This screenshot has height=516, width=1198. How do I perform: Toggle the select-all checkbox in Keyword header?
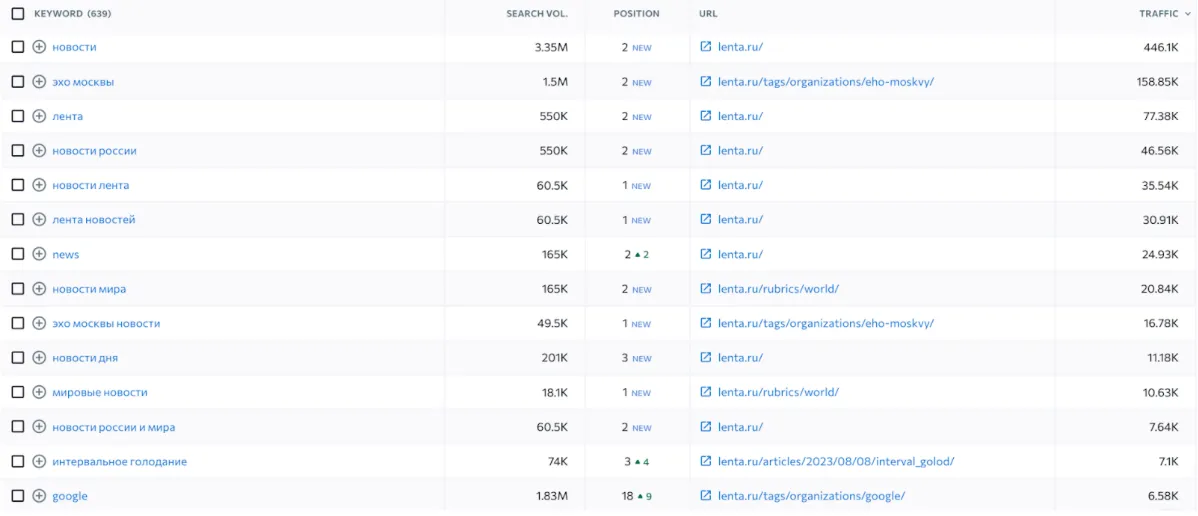click(x=17, y=14)
